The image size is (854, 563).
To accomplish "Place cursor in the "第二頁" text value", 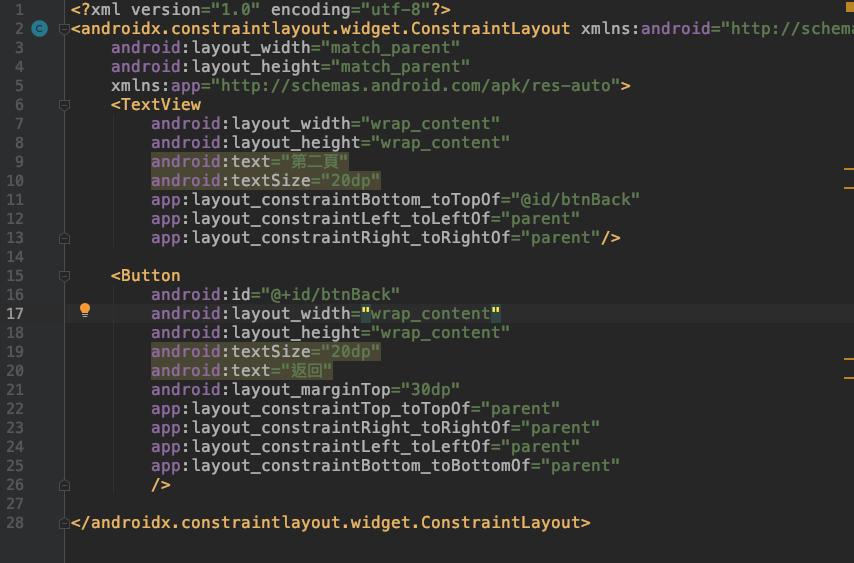I will click(315, 161).
